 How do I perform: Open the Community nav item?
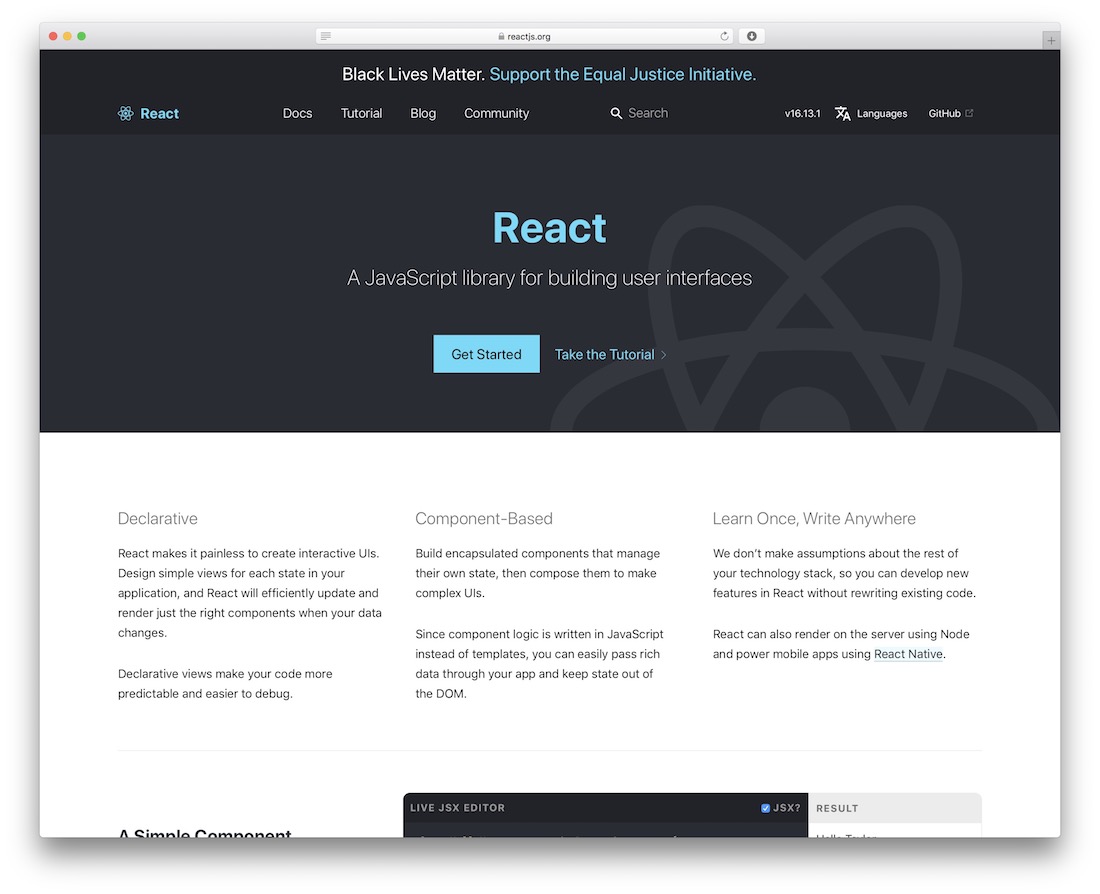(497, 113)
